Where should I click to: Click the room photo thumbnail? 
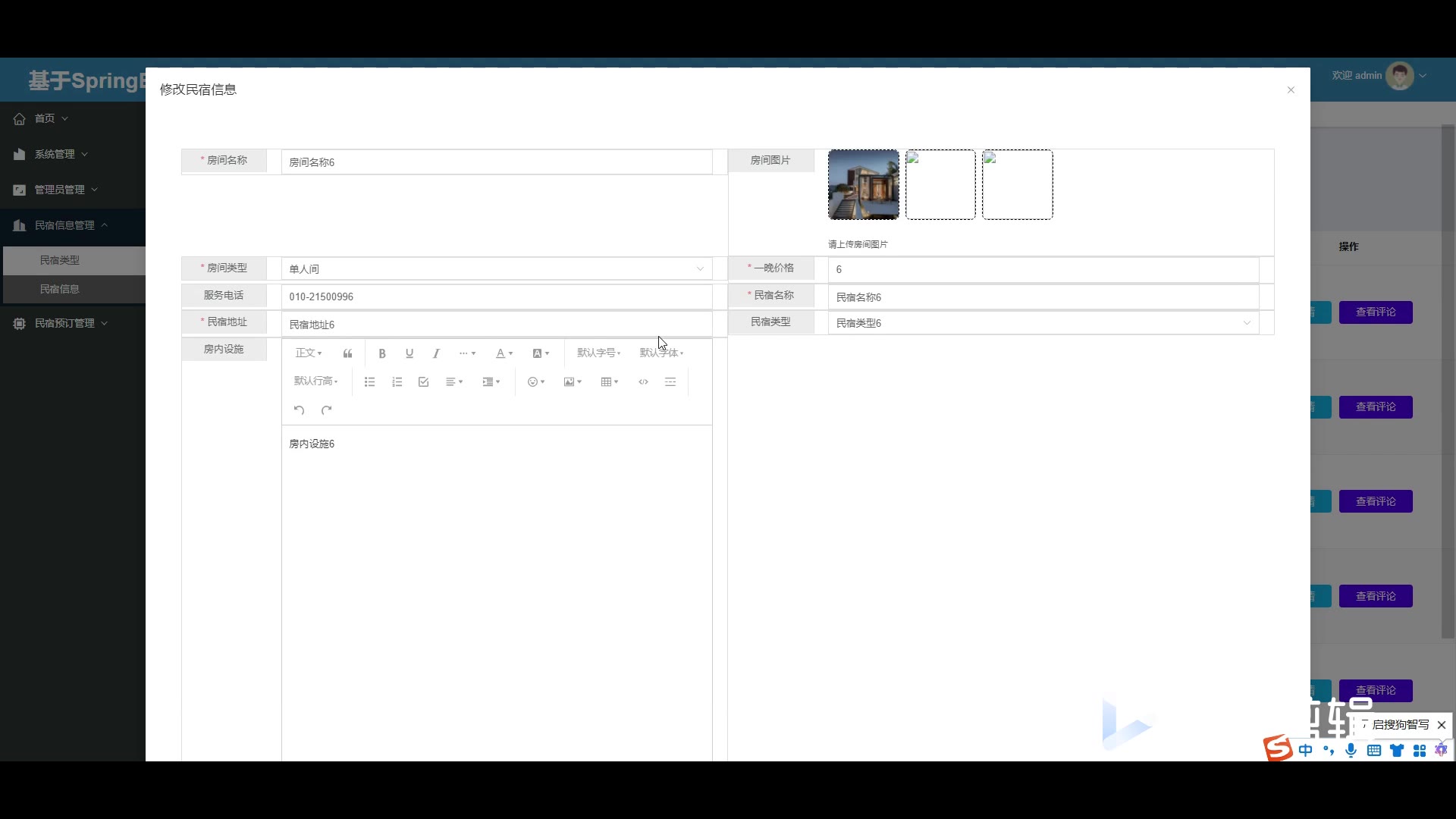[x=863, y=185]
